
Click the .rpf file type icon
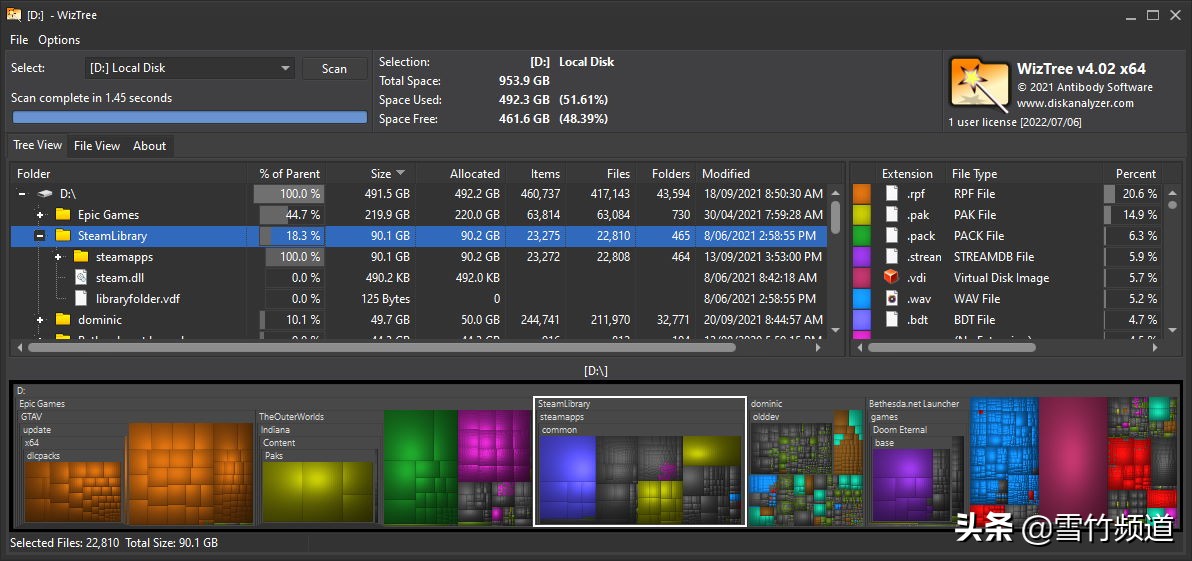pos(891,194)
